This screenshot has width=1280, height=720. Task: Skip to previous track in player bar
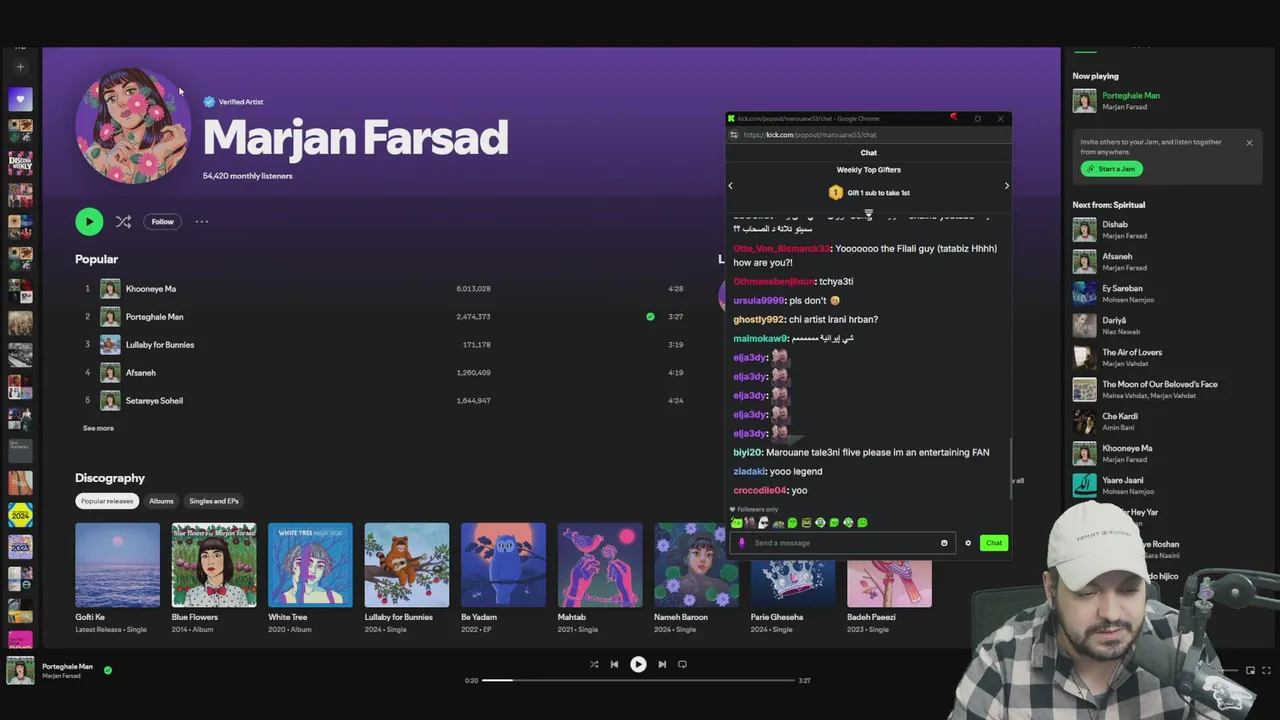coord(614,664)
